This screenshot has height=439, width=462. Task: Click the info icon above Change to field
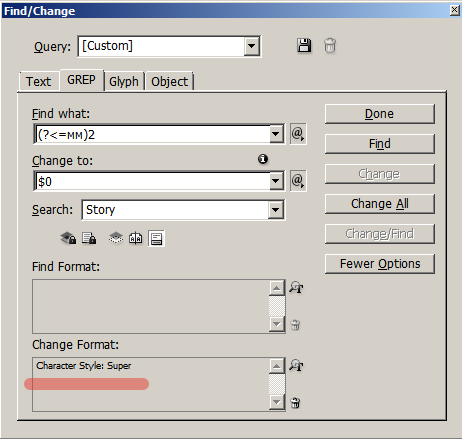263,159
